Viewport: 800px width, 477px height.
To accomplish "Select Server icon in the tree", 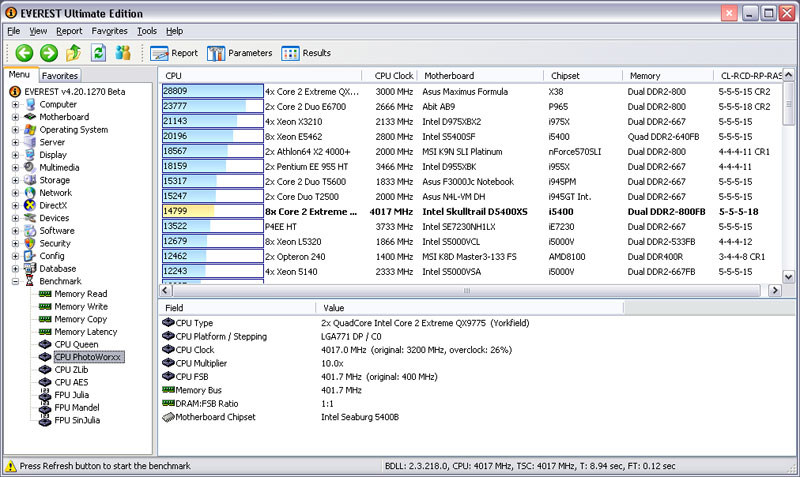I will point(31,142).
